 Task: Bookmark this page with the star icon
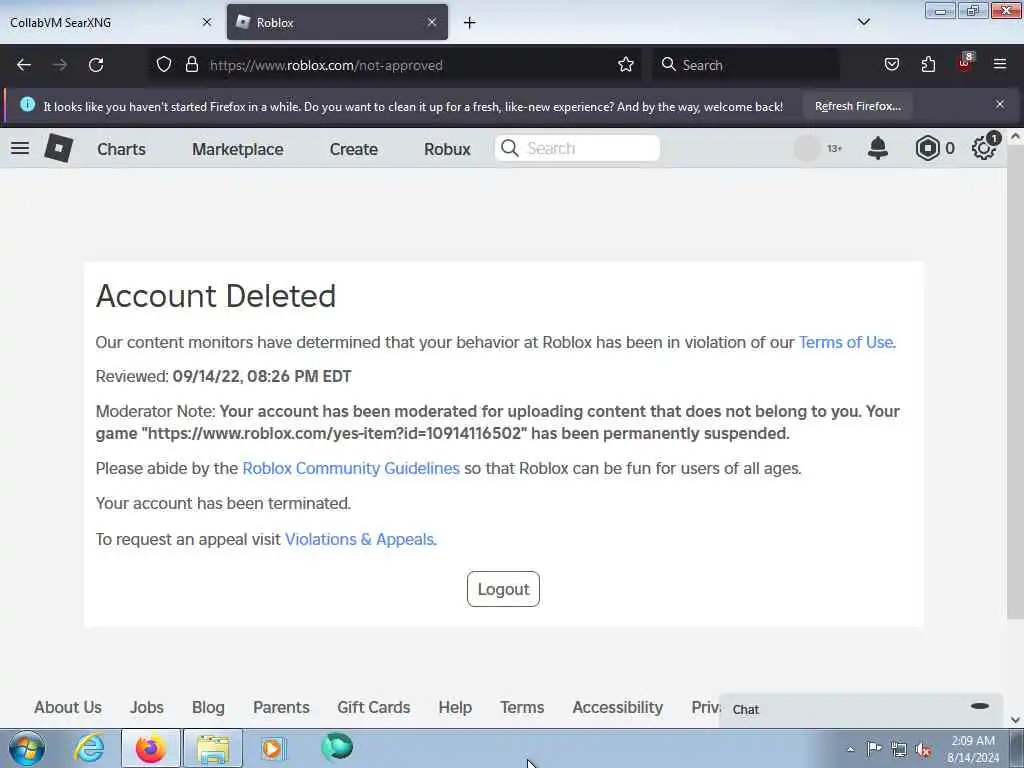tap(626, 65)
